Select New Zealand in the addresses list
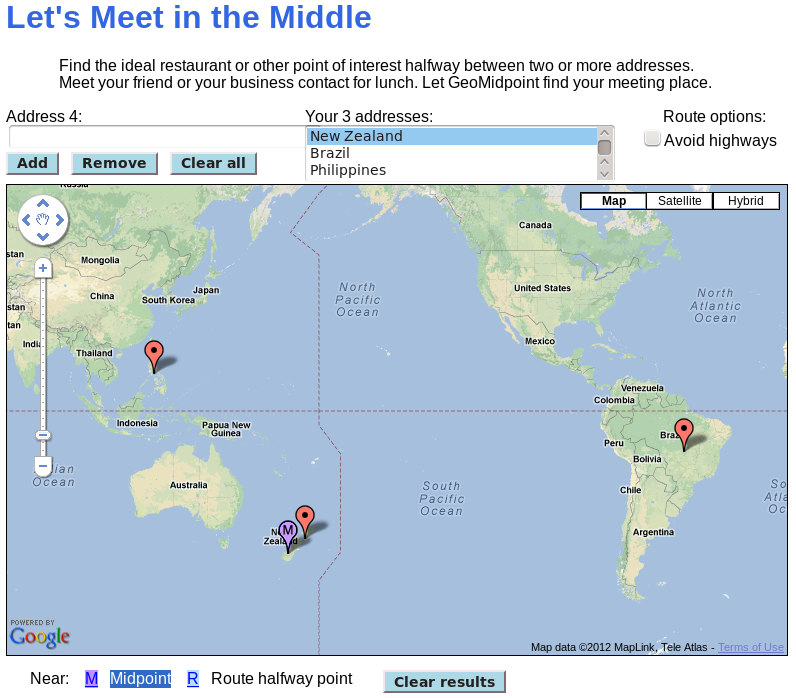The height and width of the screenshot is (698, 796). 356,136
